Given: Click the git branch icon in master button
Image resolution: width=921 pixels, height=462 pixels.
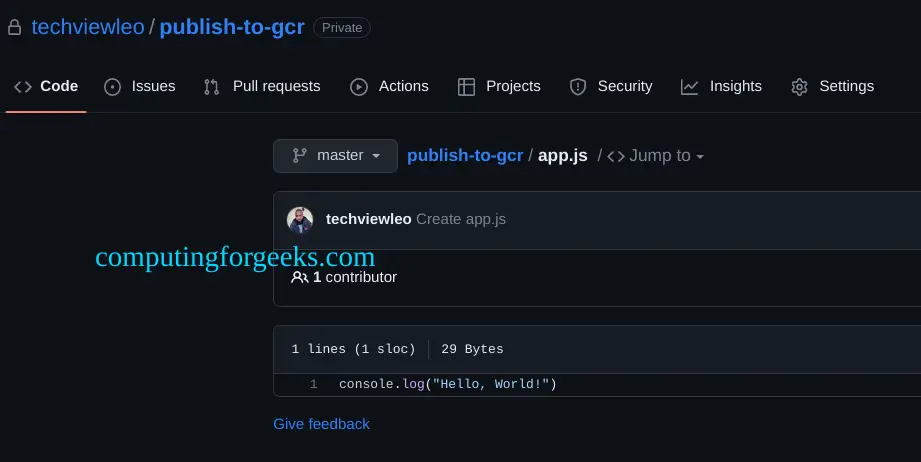Looking at the screenshot, I should point(300,156).
